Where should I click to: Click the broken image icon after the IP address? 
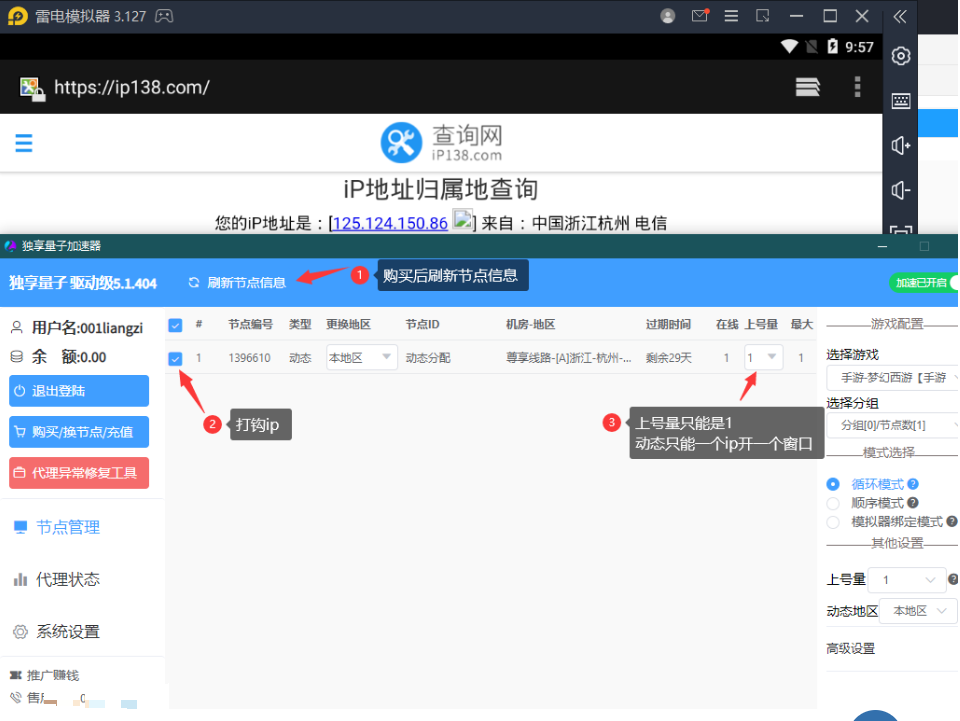click(x=462, y=219)
